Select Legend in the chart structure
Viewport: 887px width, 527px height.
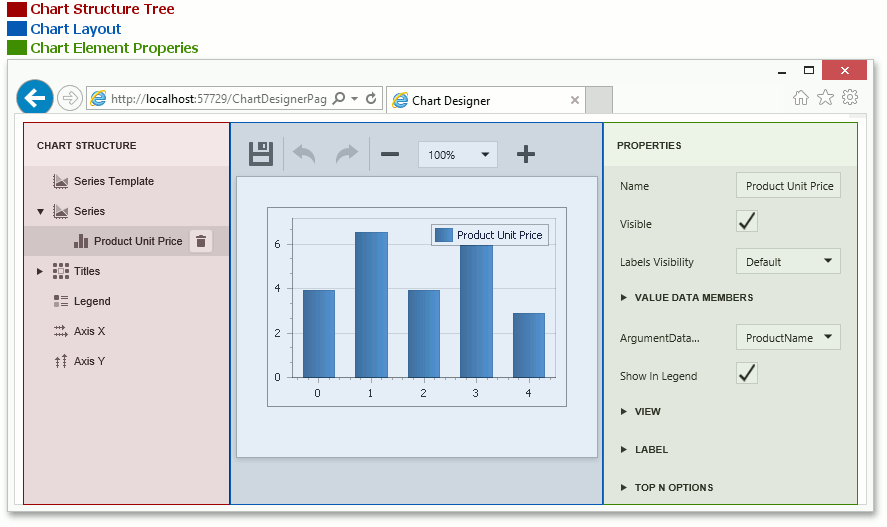point(92,301)
